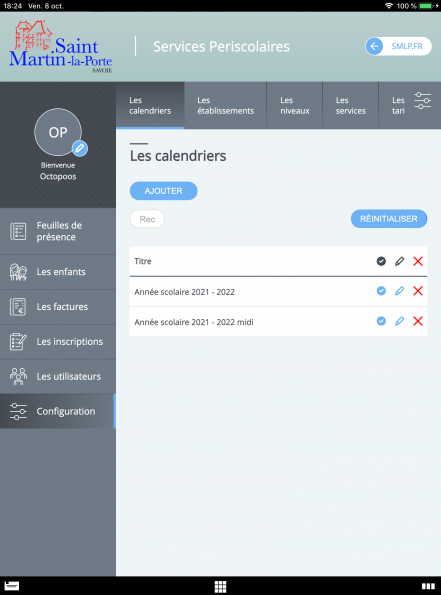Image resolution: width=441 pixels, height=595 pixels.
Task: Switch to the Les niveaux tab
Action: [295, 105]
